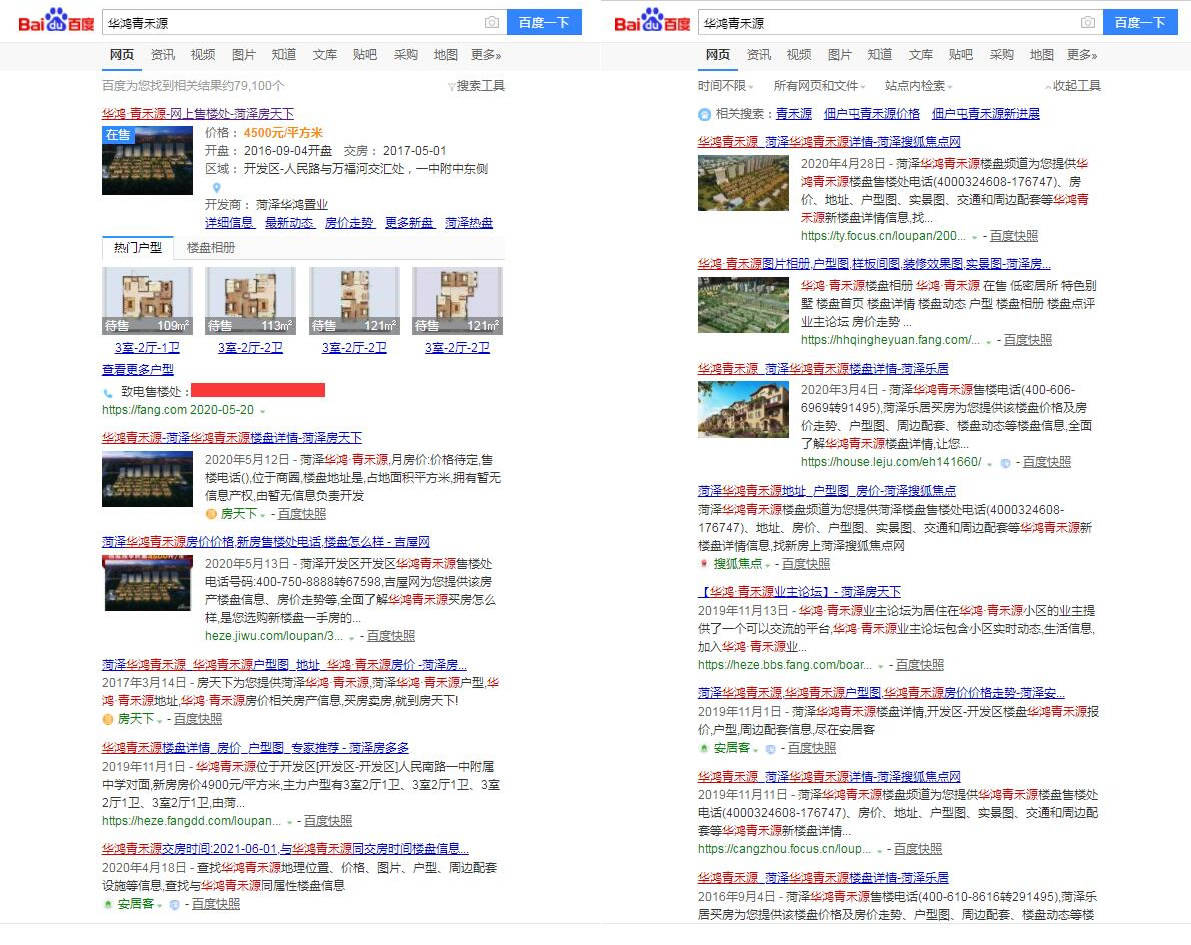
Task: Click the 3室-2厅-1卫 floor plan link
Action: click(147, 348)
